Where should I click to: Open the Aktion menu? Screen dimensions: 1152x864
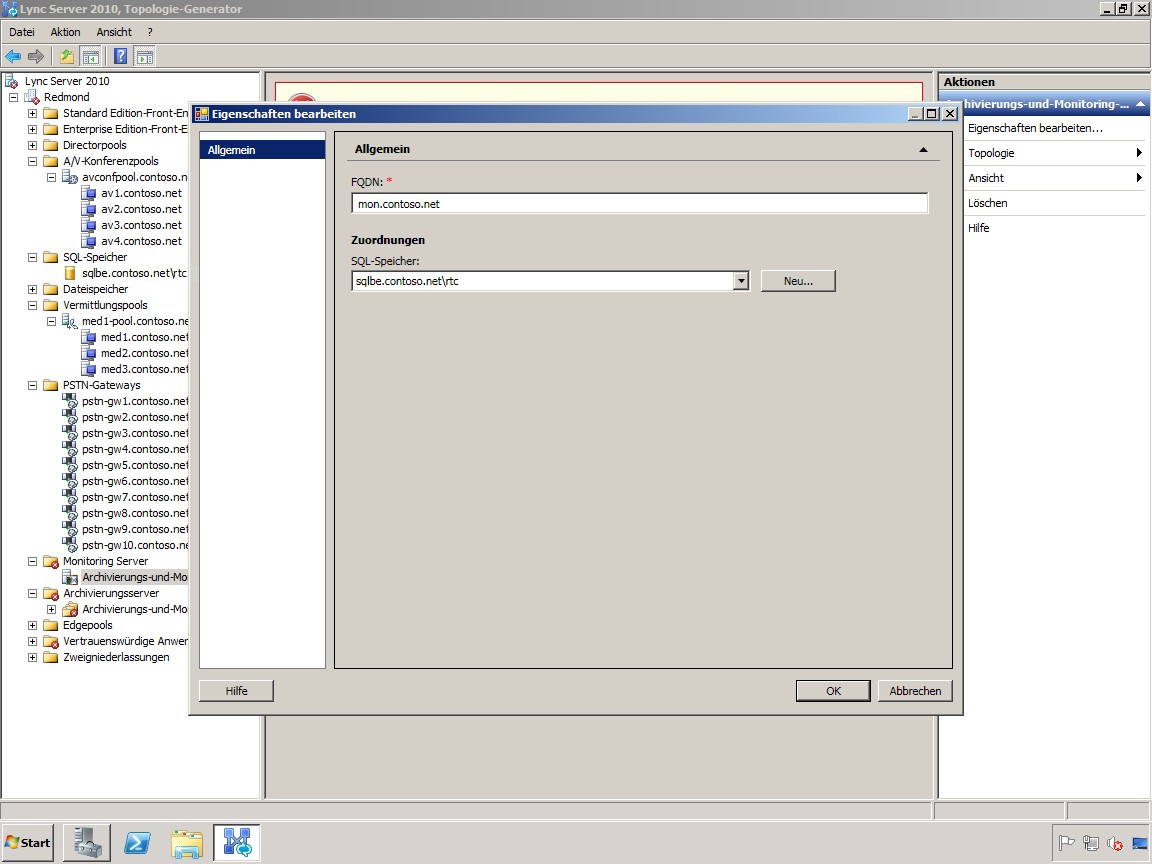[x=65, y=32]
